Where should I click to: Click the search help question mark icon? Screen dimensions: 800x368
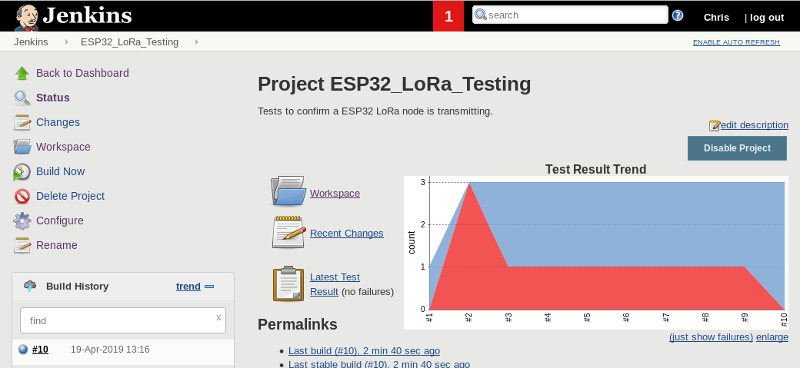click(678, 15)
